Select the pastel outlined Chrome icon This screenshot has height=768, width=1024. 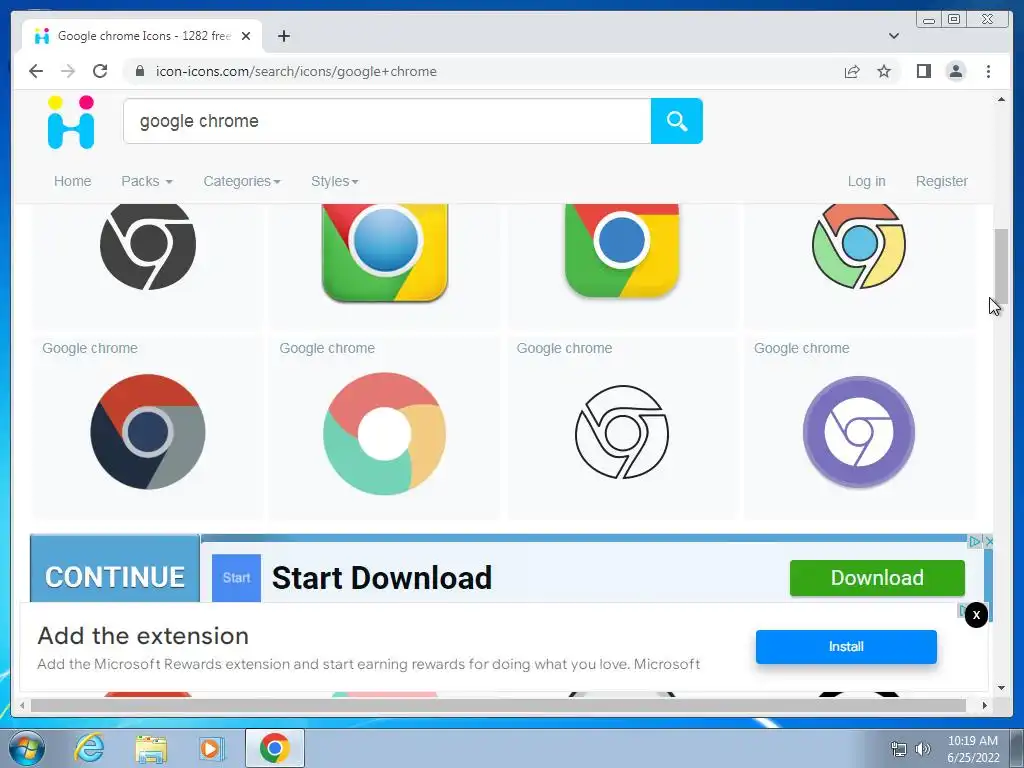(x=859, y=246)
